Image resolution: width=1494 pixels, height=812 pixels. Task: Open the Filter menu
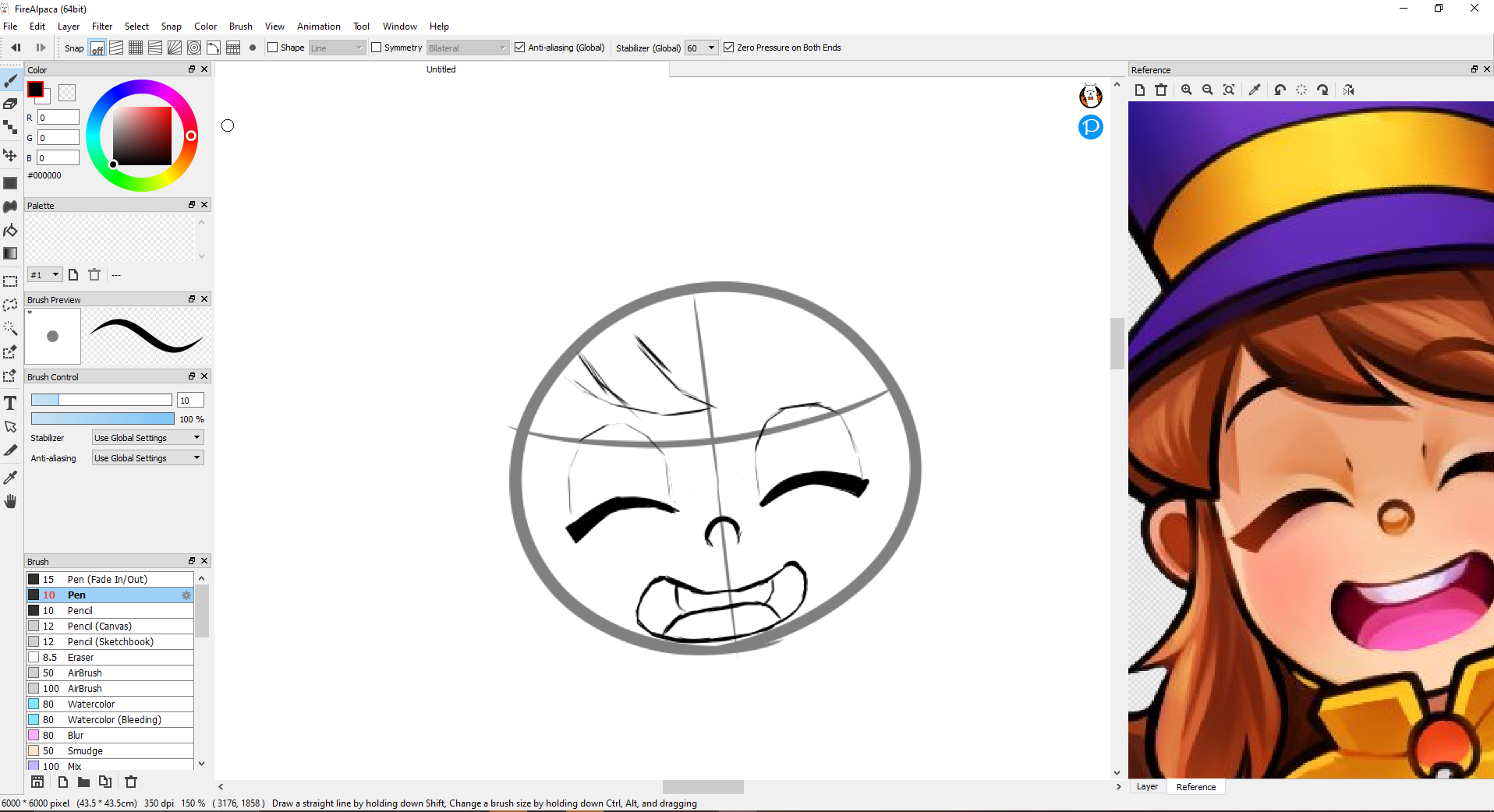[102, 26]
